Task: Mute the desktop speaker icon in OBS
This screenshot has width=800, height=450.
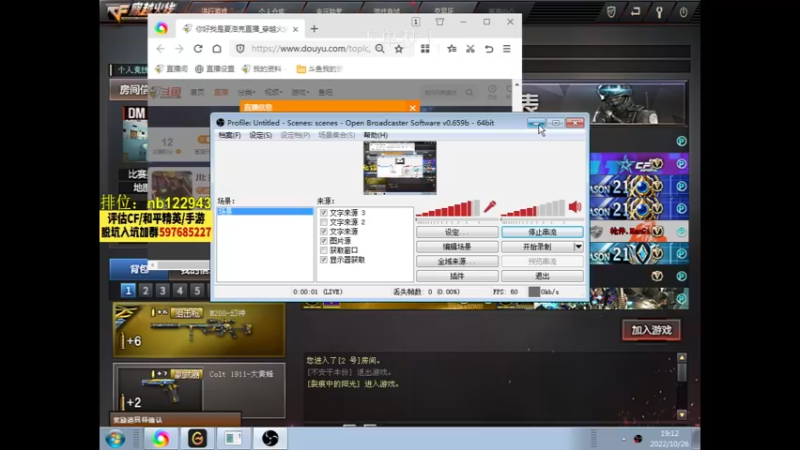Action: click(x=575, y=207)
